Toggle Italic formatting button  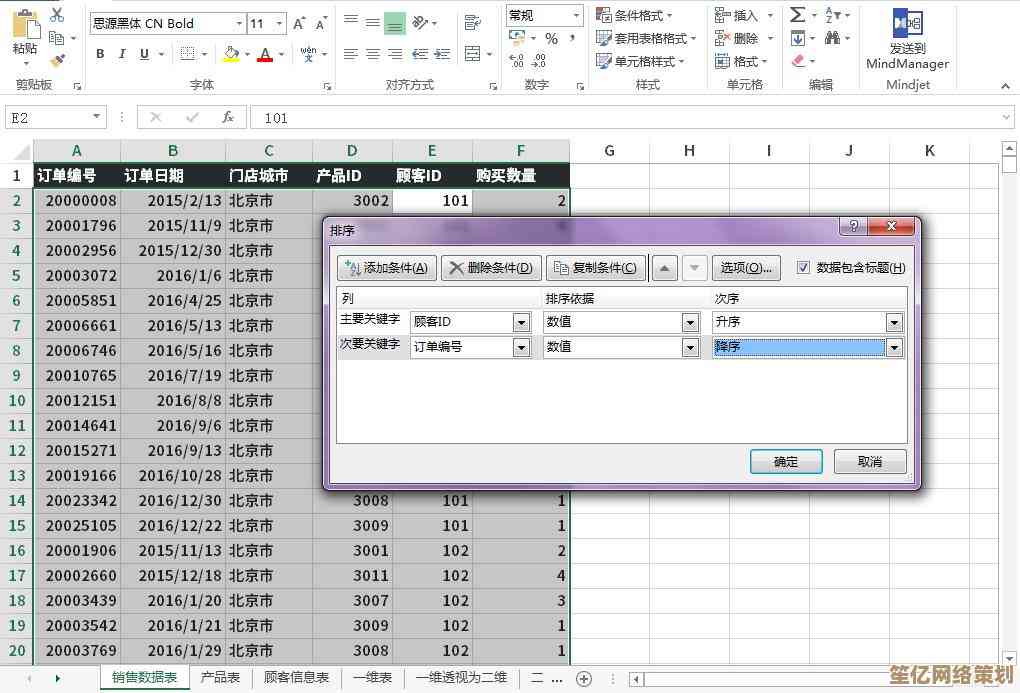123,54
